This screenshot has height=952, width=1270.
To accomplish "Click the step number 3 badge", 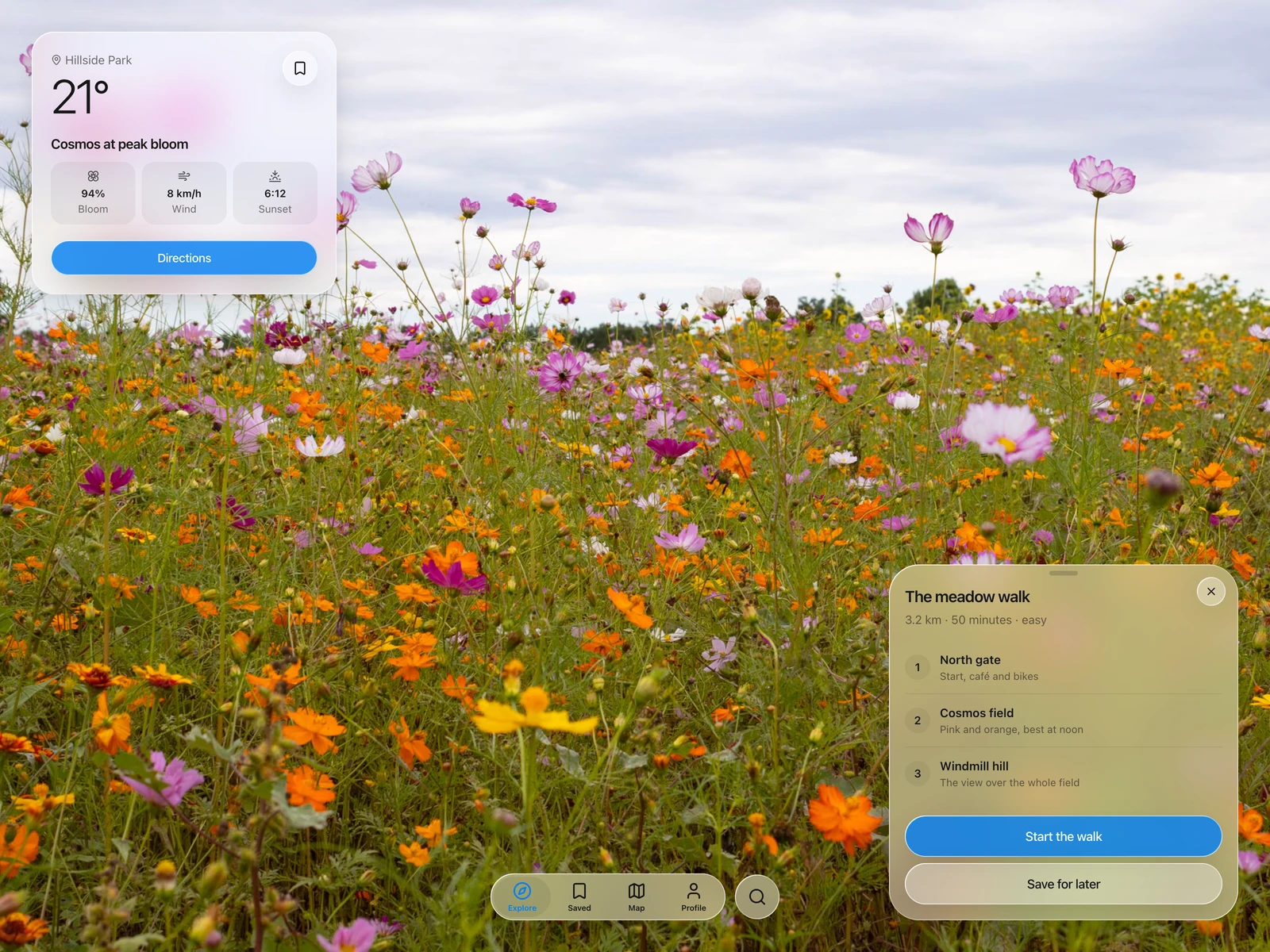I will tap(918, 773).
